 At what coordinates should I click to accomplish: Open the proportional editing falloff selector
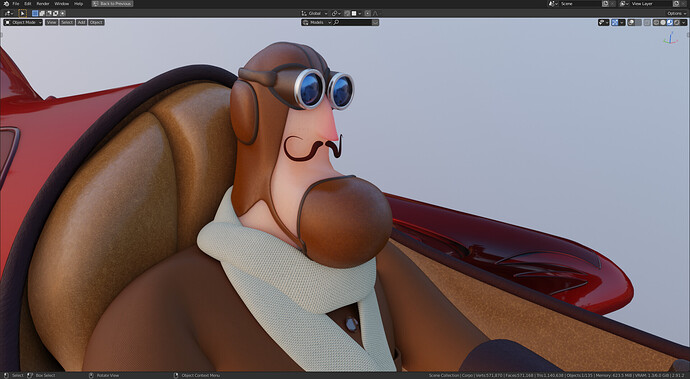point(375,14)
